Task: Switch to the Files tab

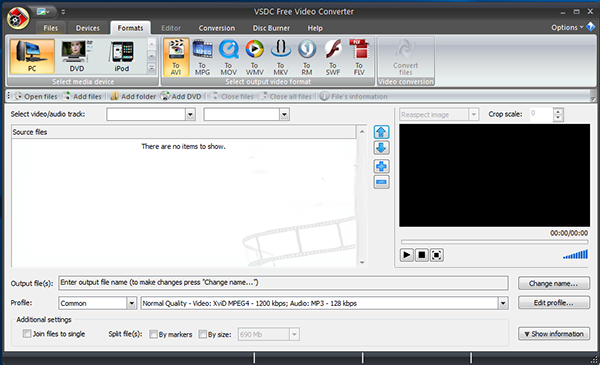Action: point(51,28)
